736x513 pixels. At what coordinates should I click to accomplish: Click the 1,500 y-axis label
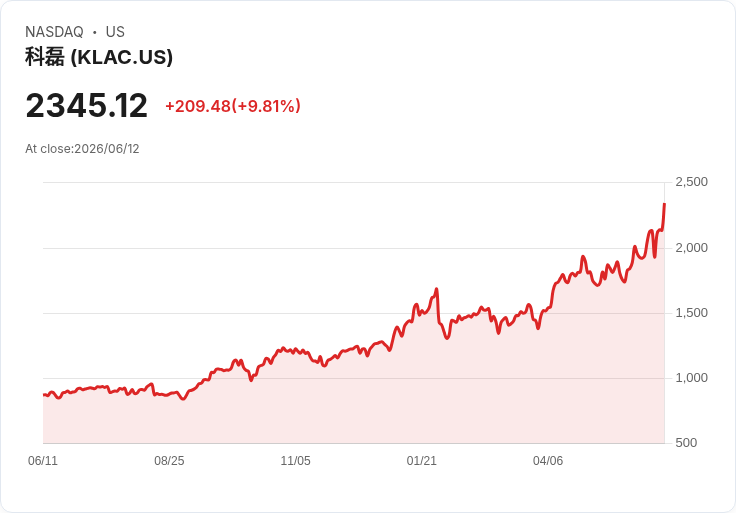691,313
